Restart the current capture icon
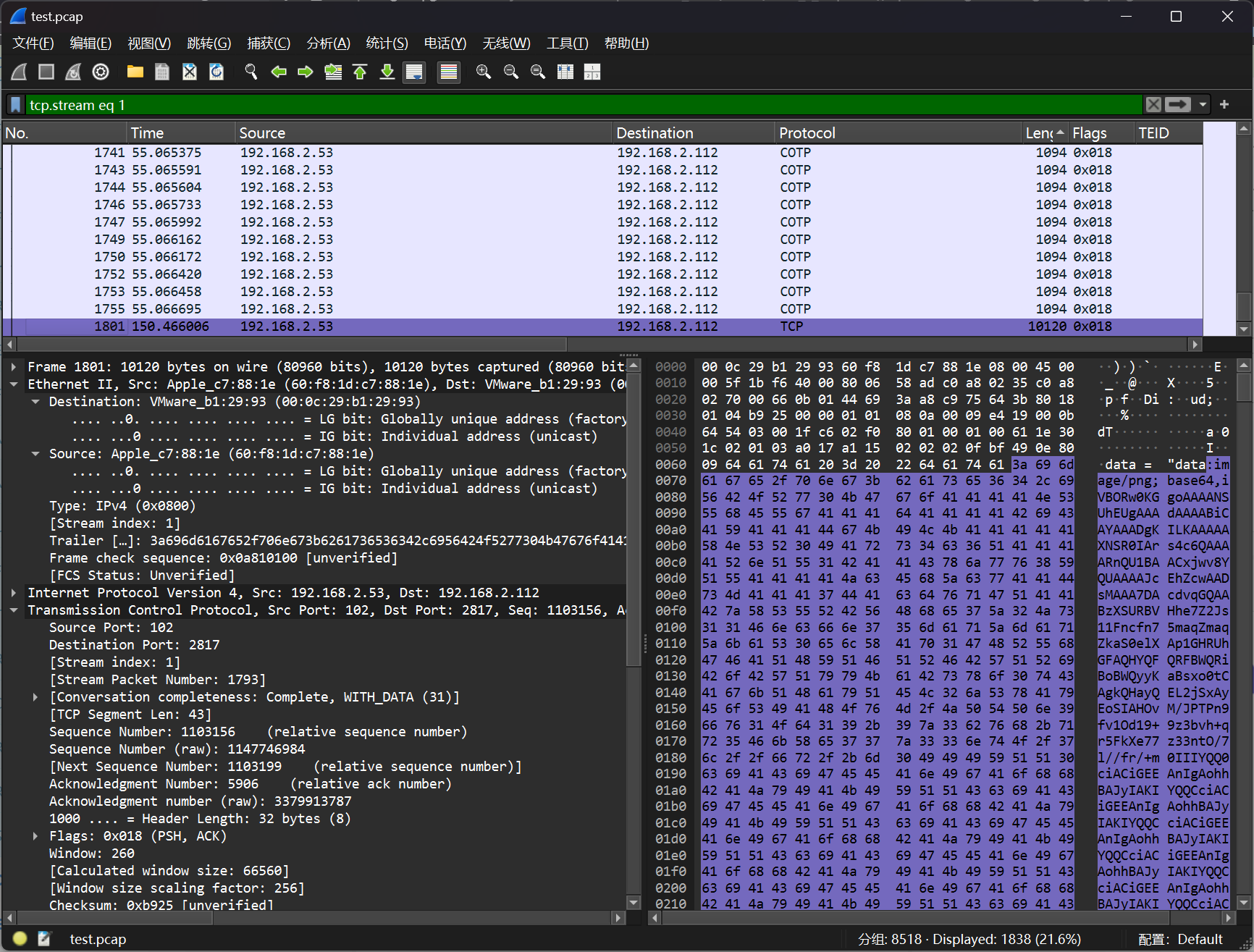Image resolution: width=1254 pixels, height=952 pixels. coord(73,72)
